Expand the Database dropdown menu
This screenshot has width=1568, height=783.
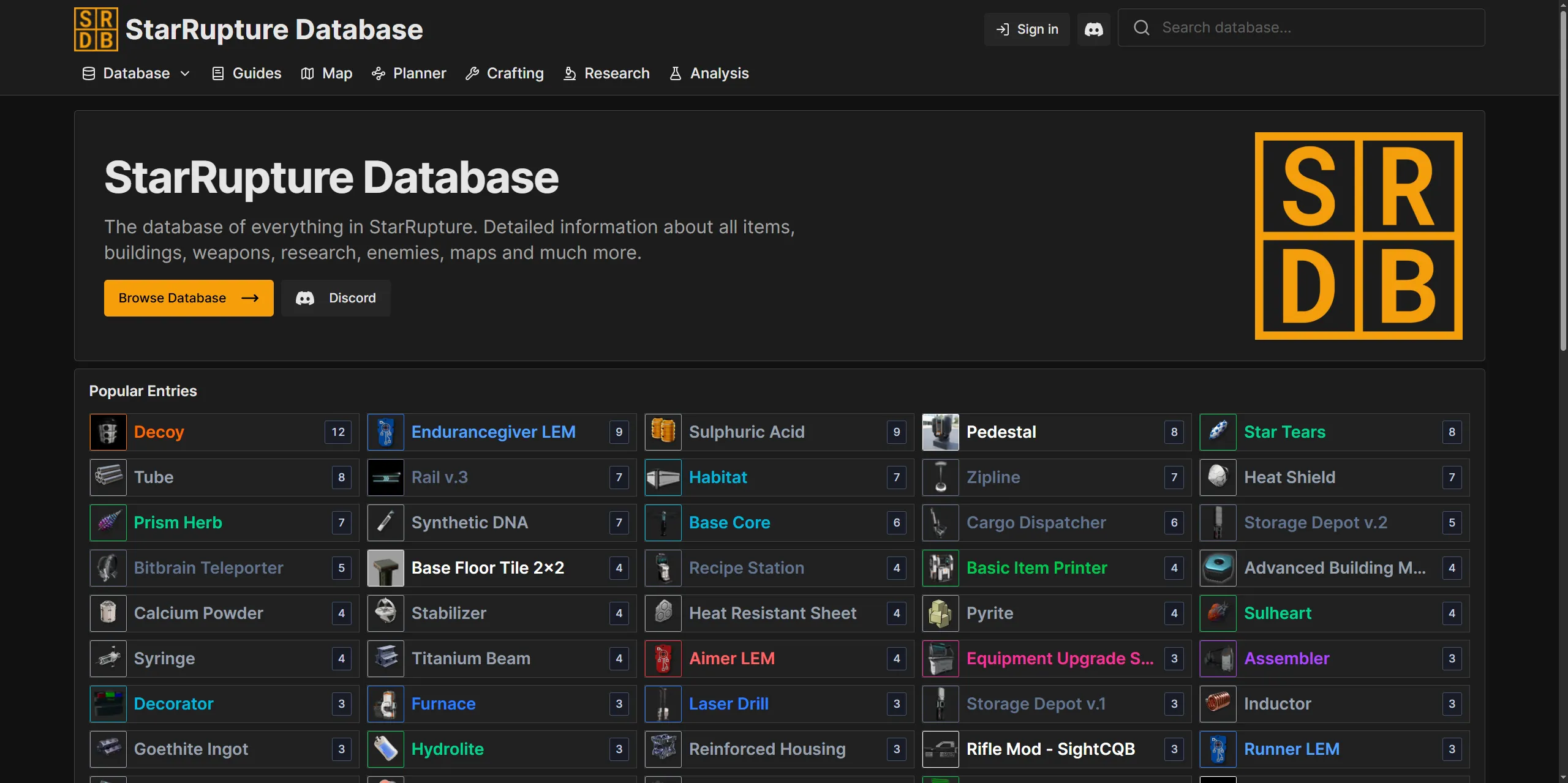pos(136,73)
